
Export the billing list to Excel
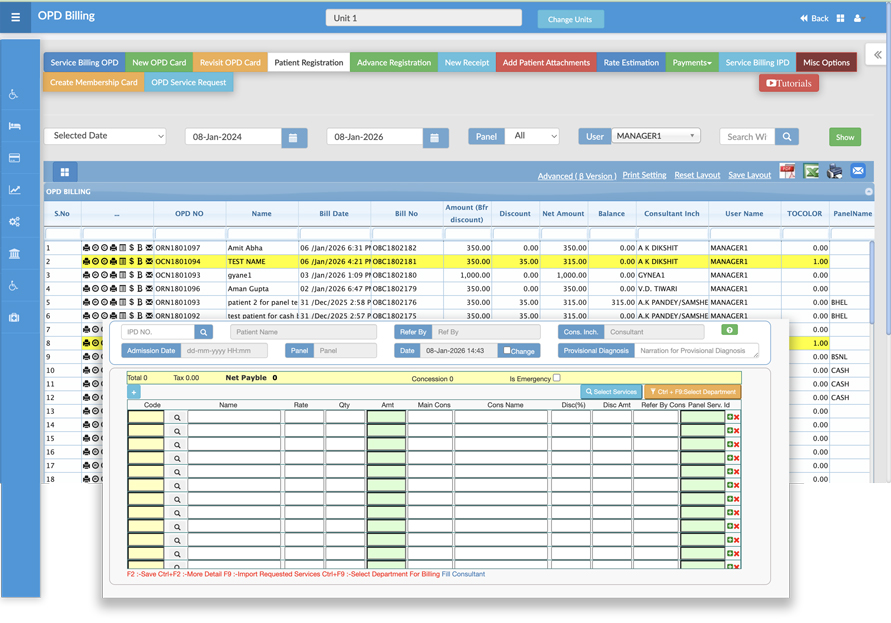pos(811,172)
